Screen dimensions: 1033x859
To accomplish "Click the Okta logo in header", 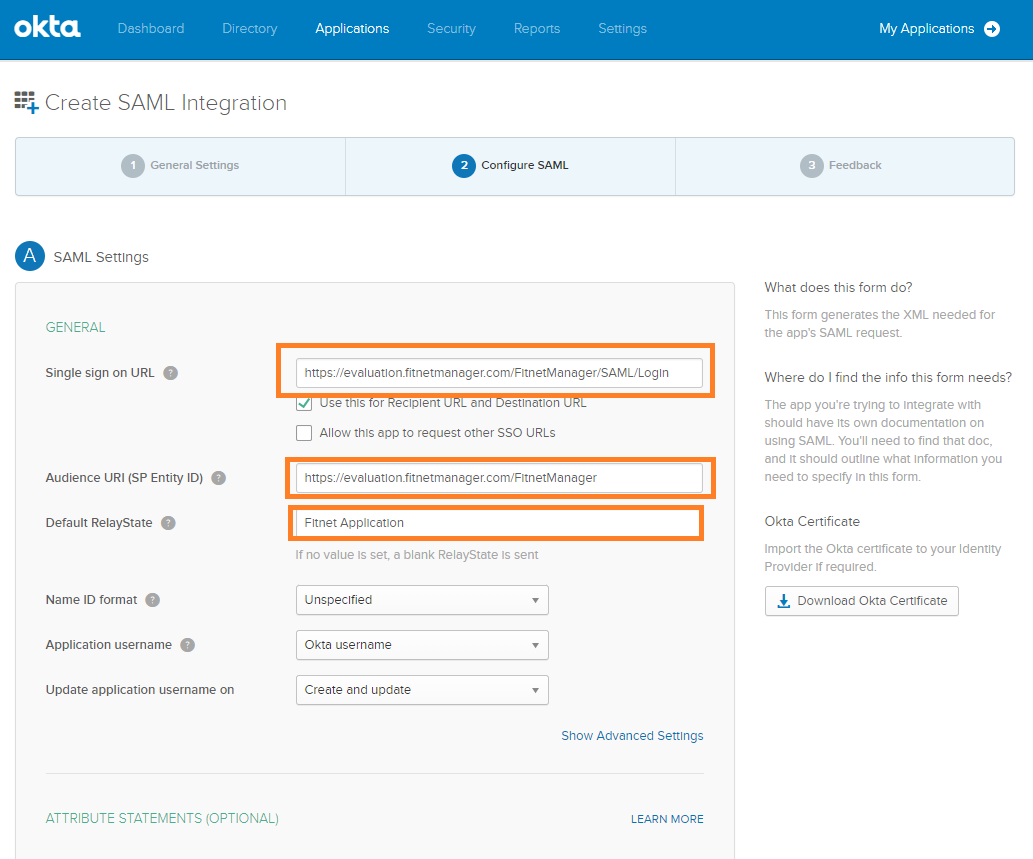I will tap(47, 28).
